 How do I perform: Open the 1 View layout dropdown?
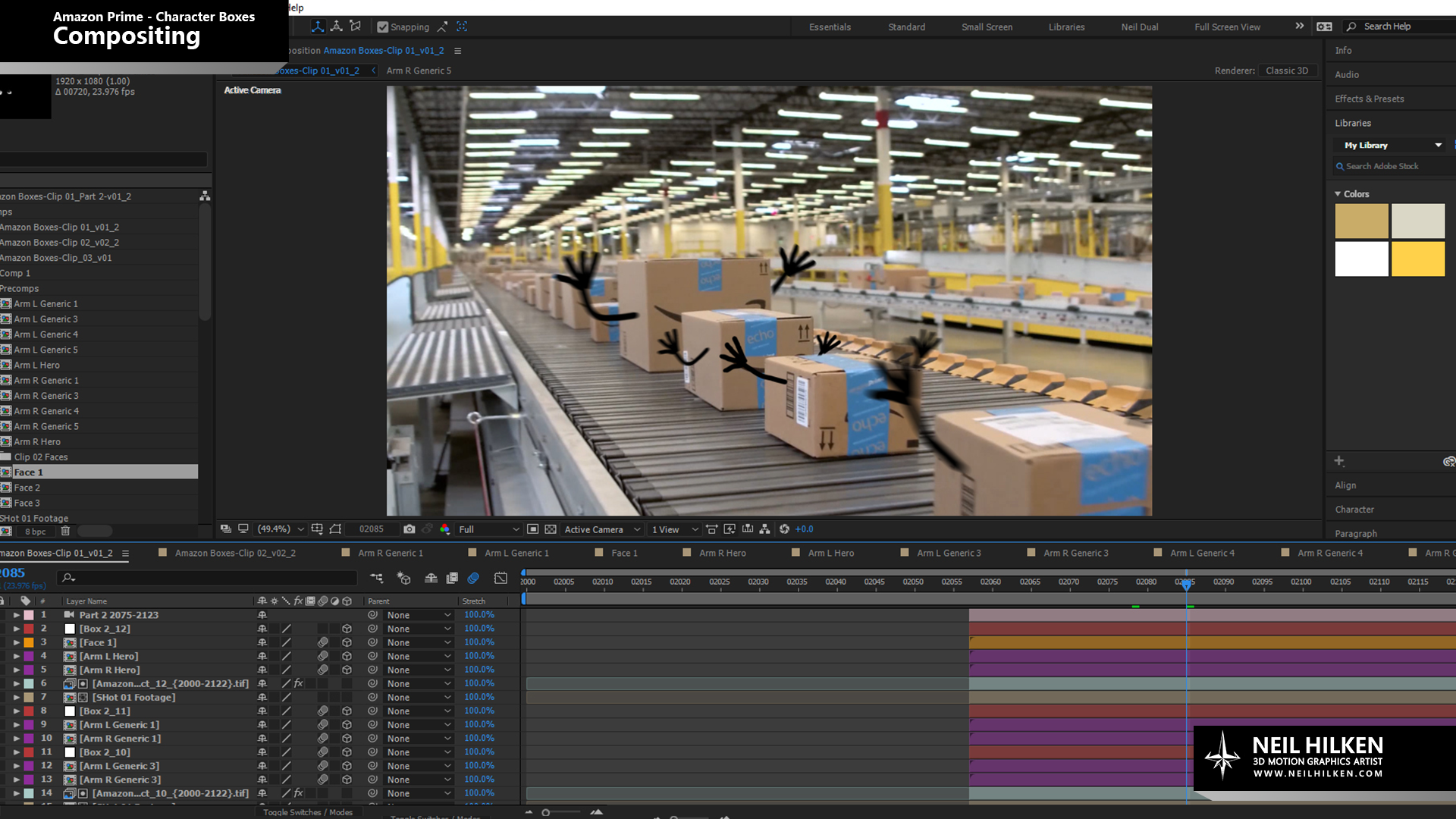[x=675, y=529]
